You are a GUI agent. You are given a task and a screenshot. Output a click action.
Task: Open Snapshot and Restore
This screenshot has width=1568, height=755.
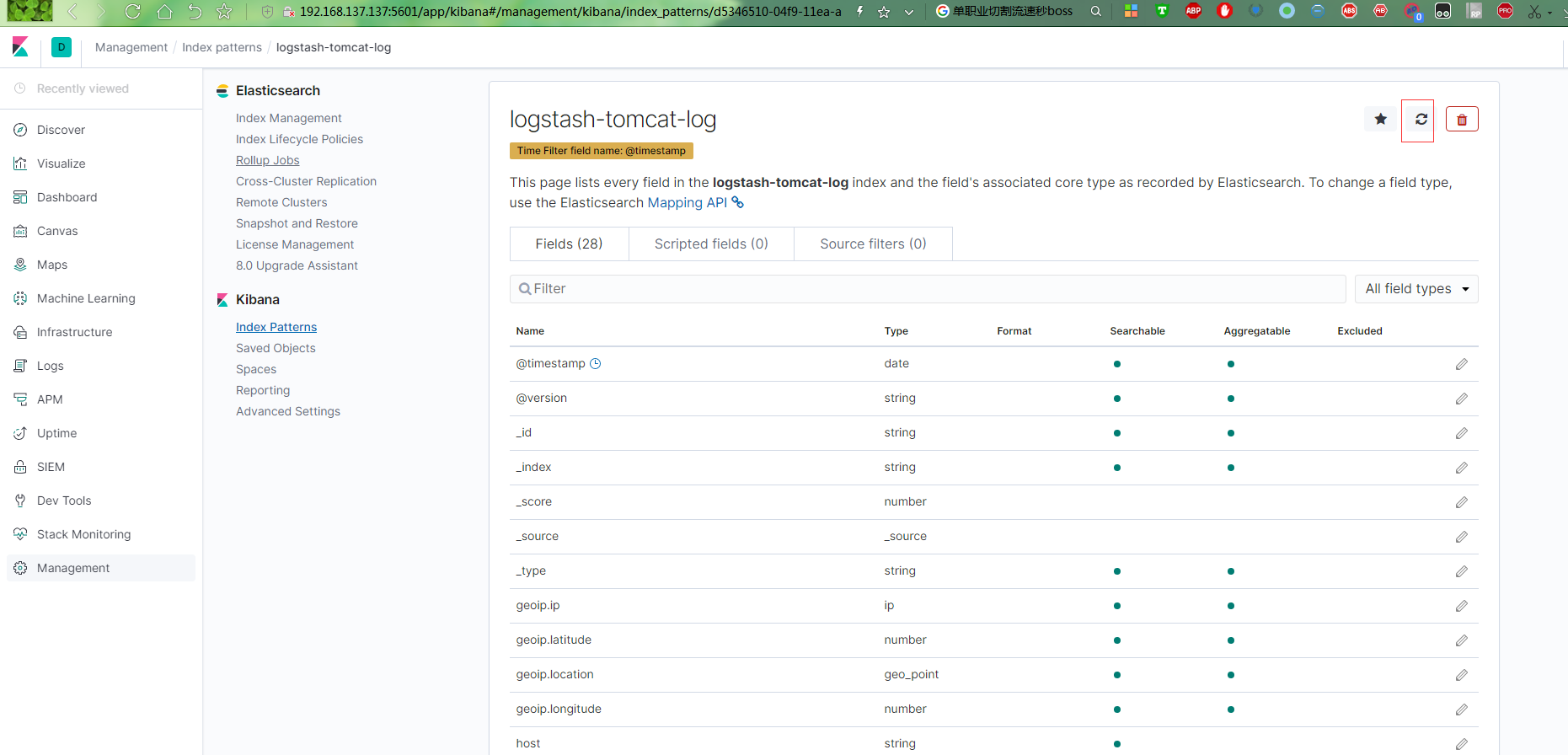click(x=297, y=223)
